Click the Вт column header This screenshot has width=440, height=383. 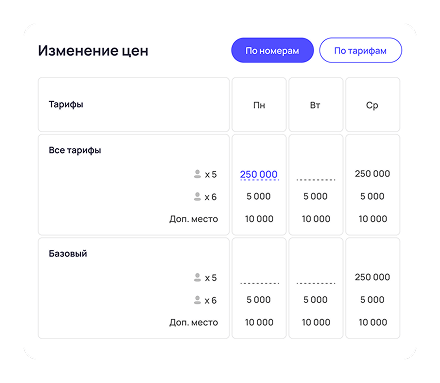click(316, 105)
